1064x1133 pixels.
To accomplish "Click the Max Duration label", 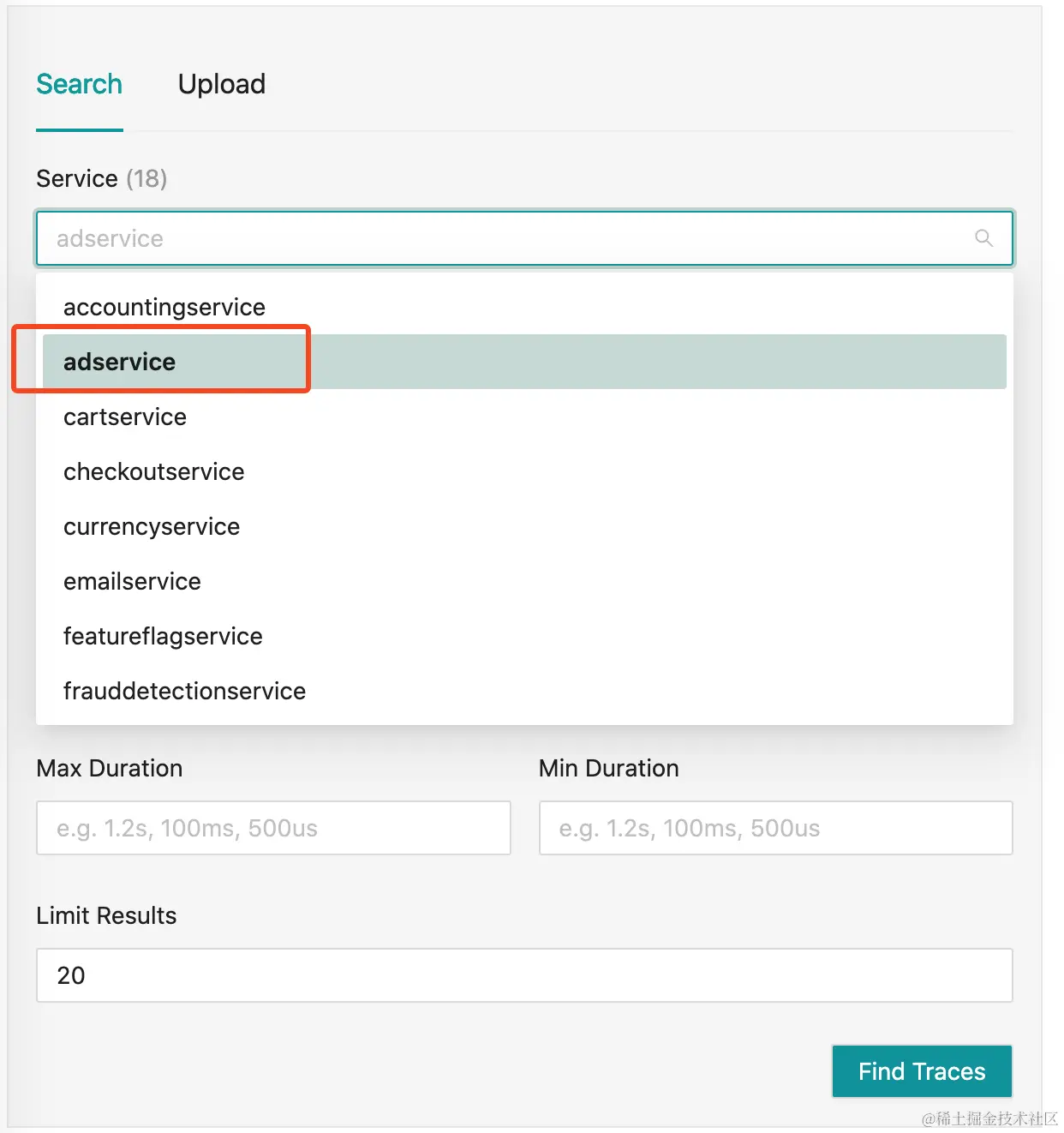I will (110, 768).
